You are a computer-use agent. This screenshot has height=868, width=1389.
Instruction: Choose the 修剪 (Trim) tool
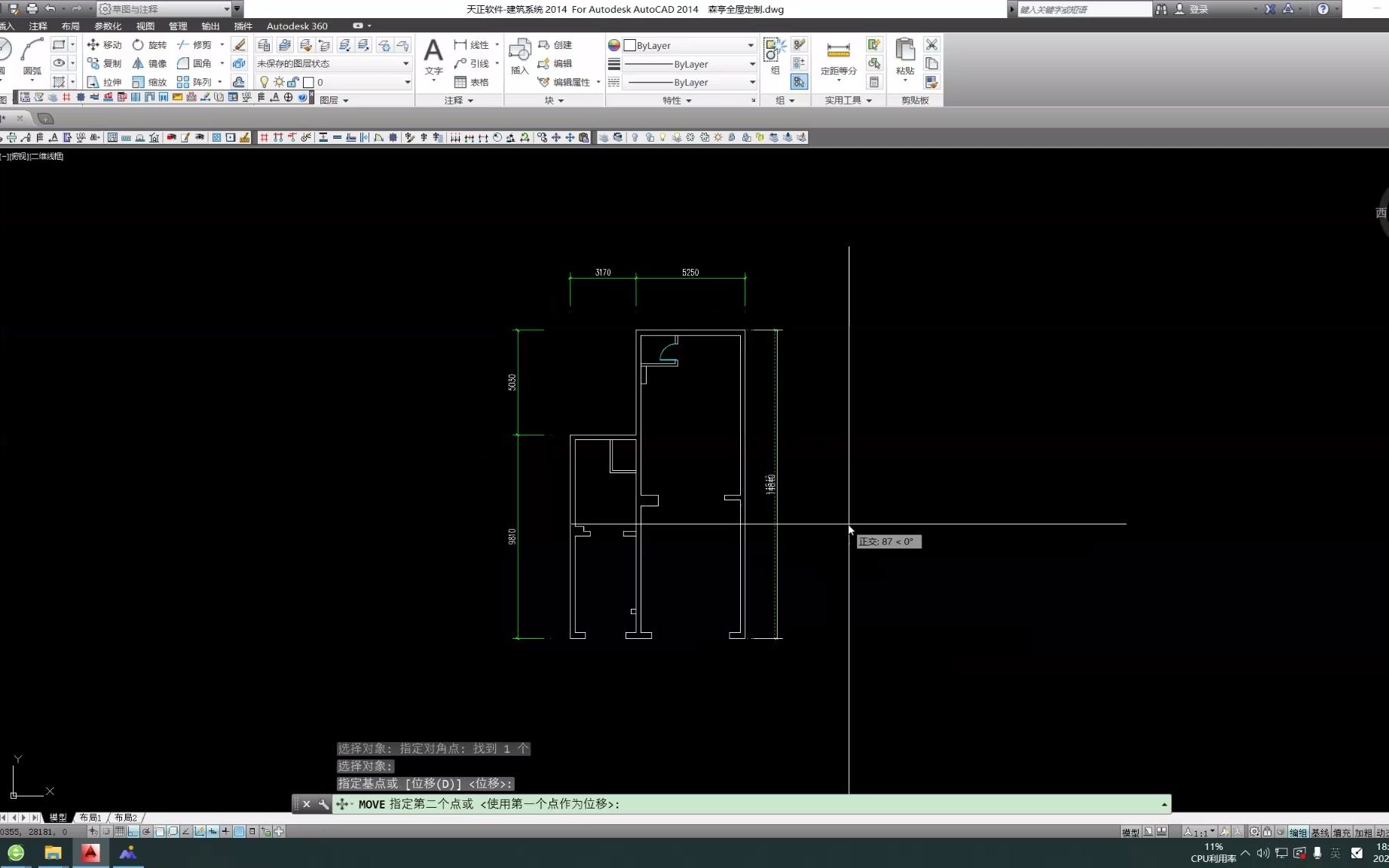(194, 45)
